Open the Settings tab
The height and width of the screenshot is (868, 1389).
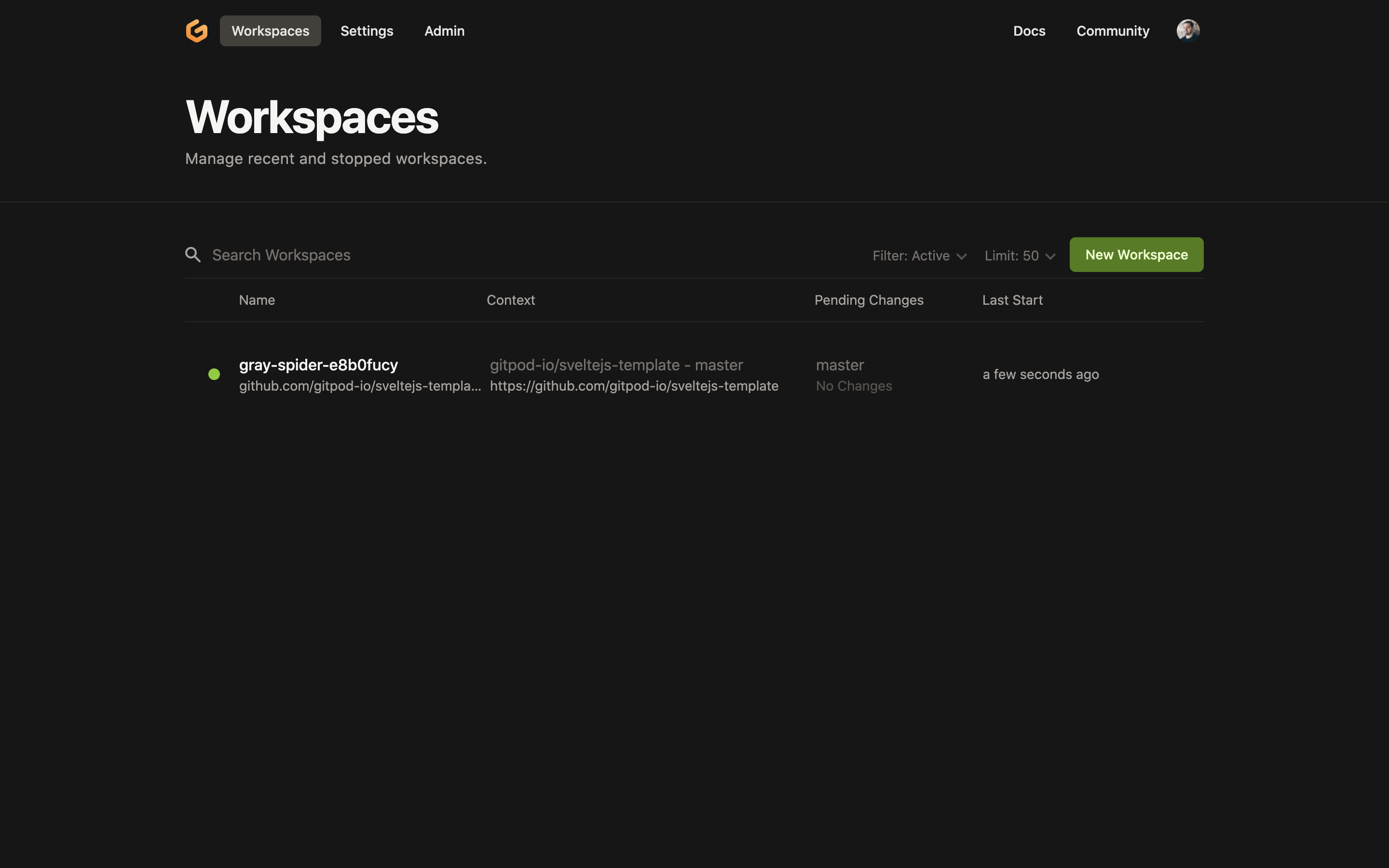click(x=367, y=31)
